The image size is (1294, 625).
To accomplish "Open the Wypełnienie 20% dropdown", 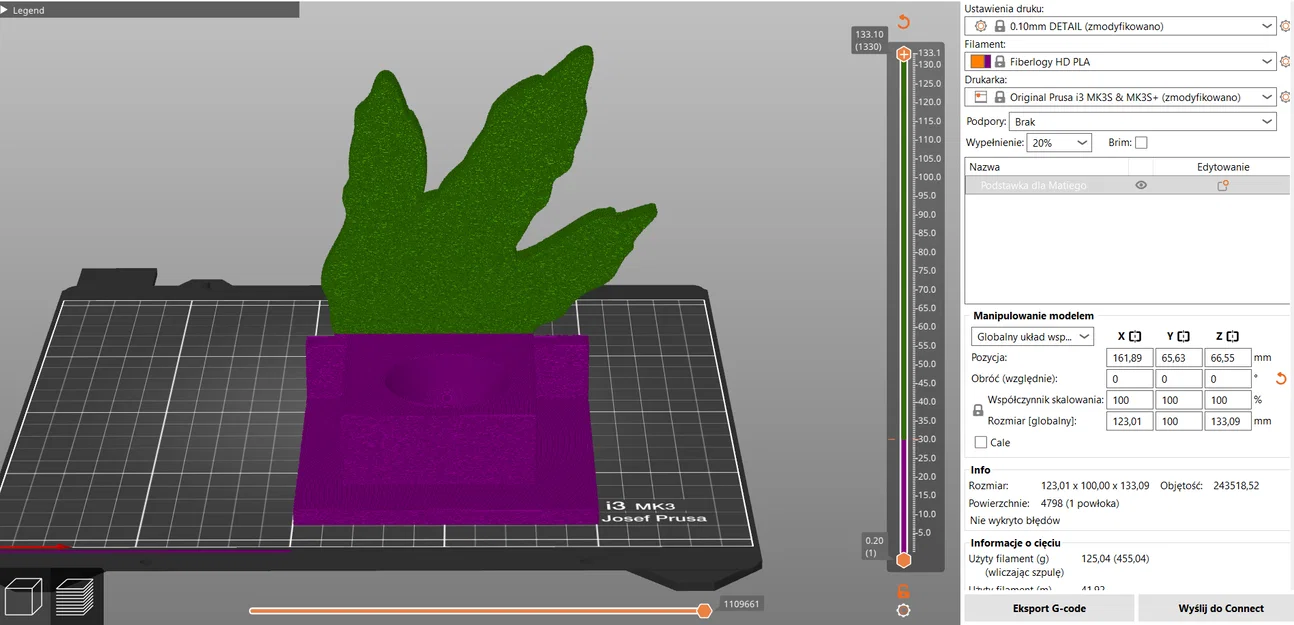I will pos(1061,143).
